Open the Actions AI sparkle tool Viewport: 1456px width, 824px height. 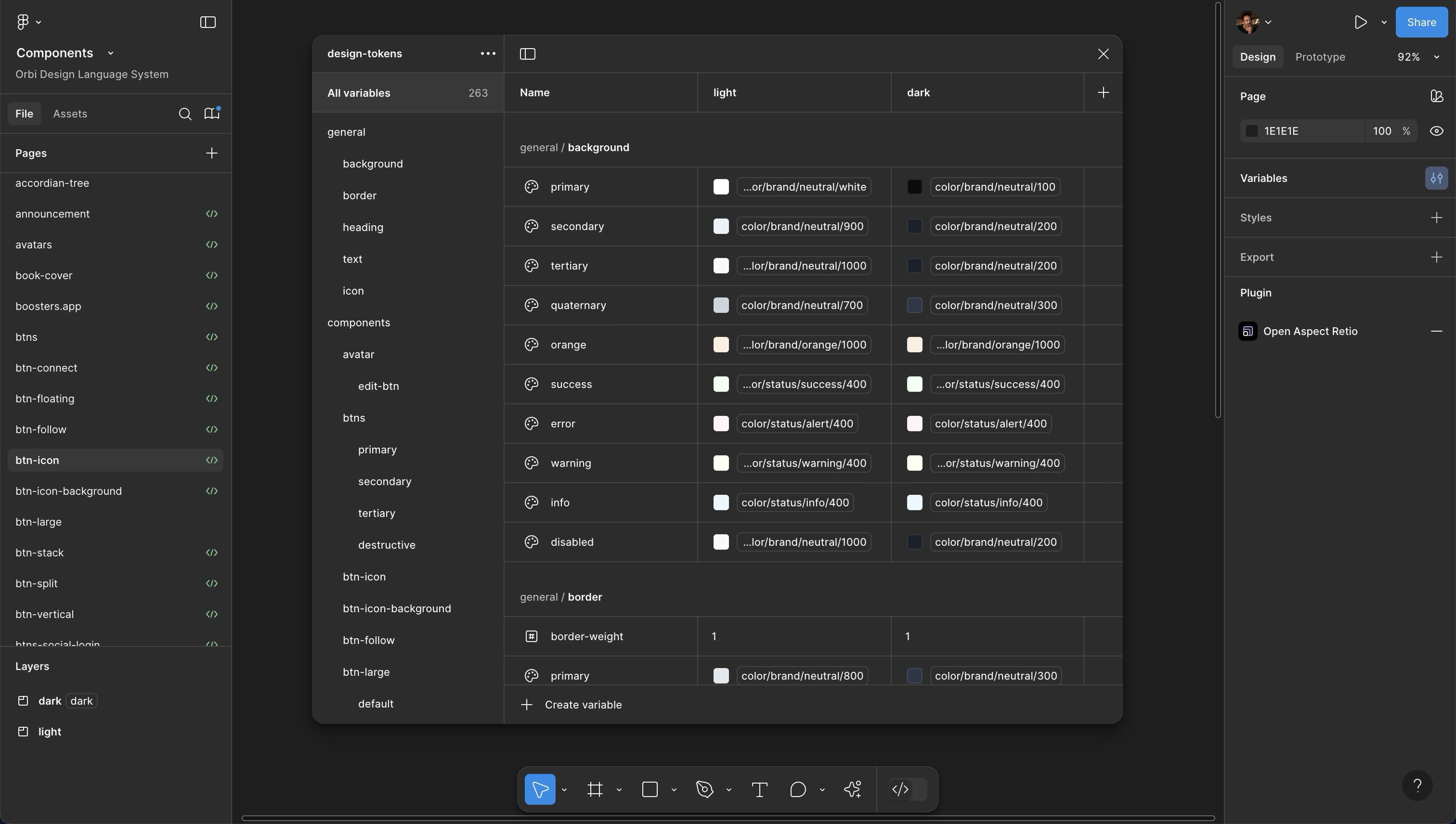click(x=853, y=789)
